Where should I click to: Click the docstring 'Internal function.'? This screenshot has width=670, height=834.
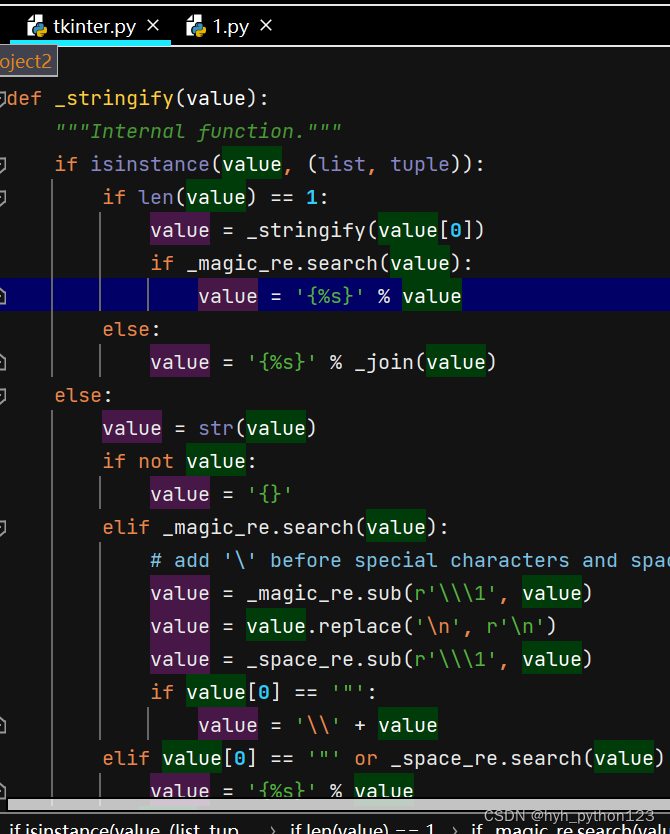(198, 131)
